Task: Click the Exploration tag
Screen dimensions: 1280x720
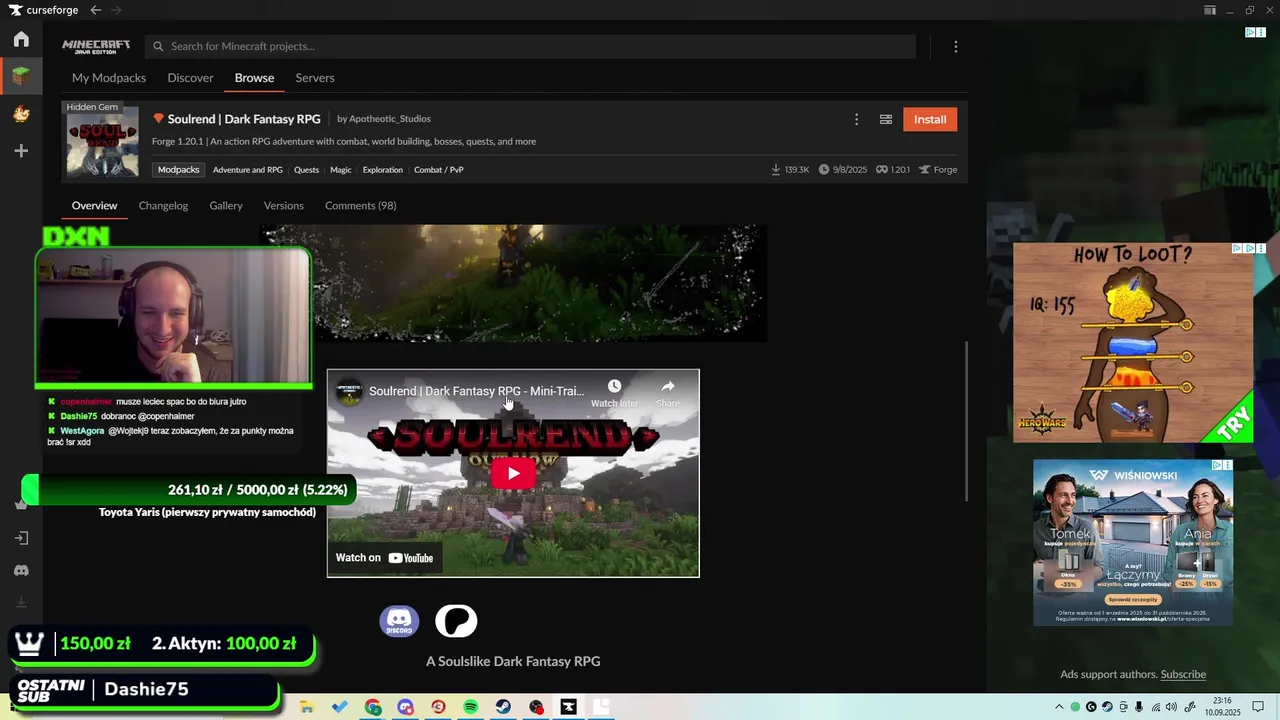Action: 383,170
